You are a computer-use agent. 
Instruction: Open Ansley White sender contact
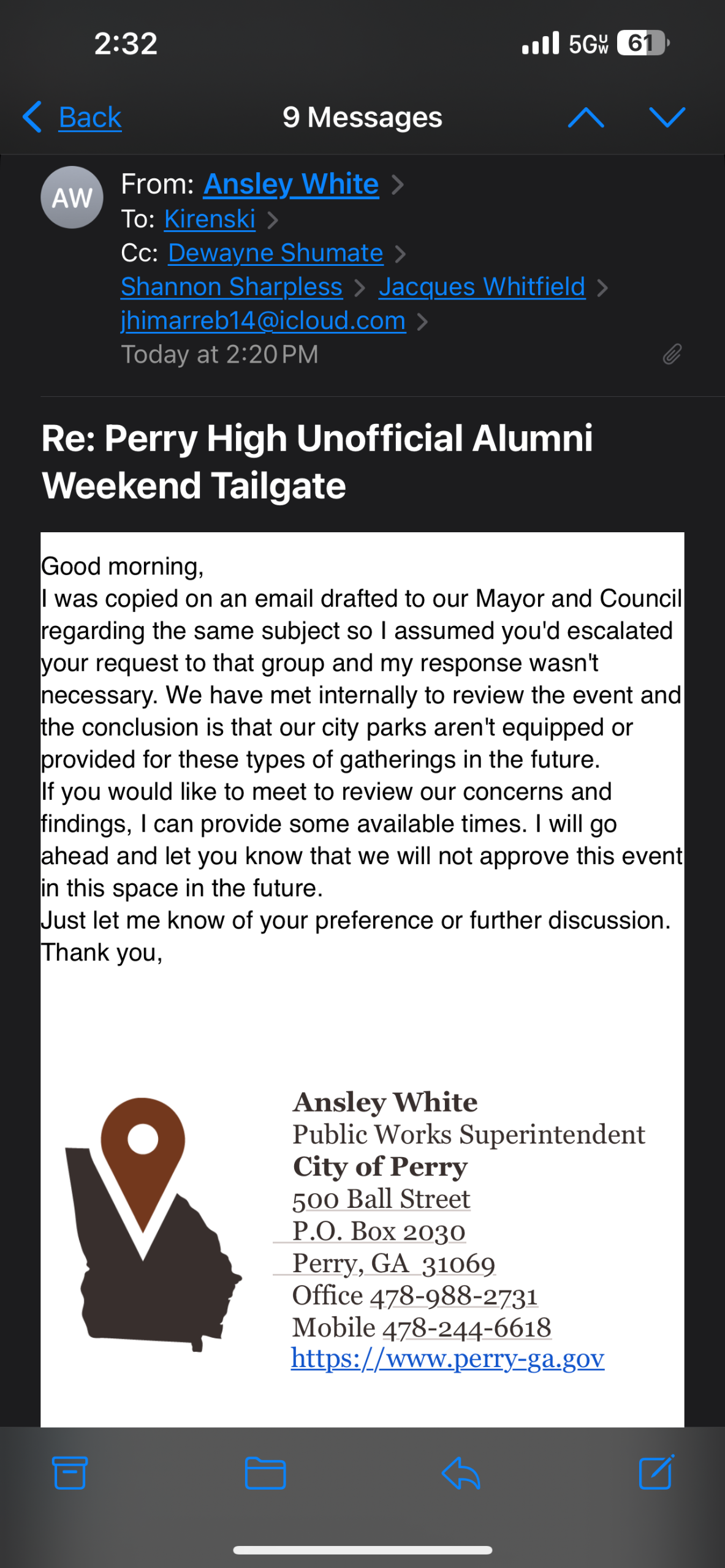tap(291, 184)
